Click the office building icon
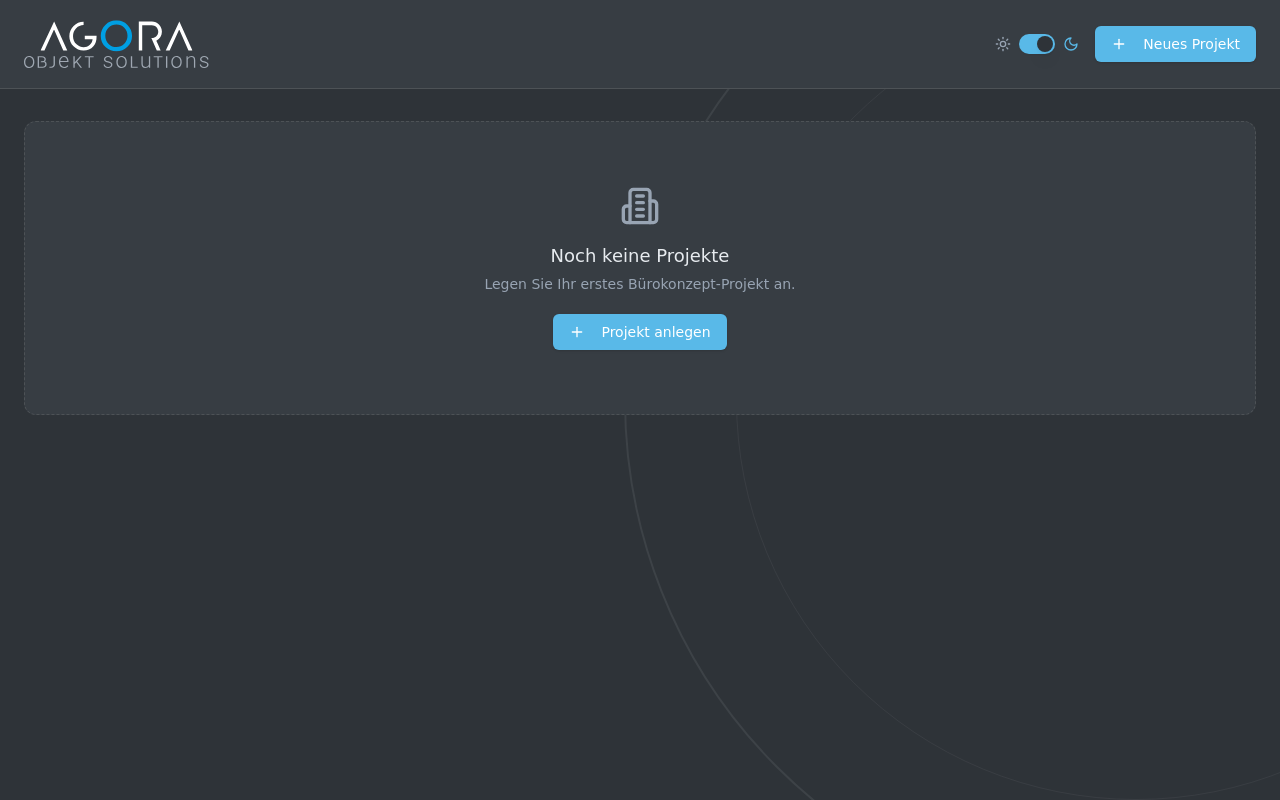Viewport: 1280px width, 800px height. point(640,206)
